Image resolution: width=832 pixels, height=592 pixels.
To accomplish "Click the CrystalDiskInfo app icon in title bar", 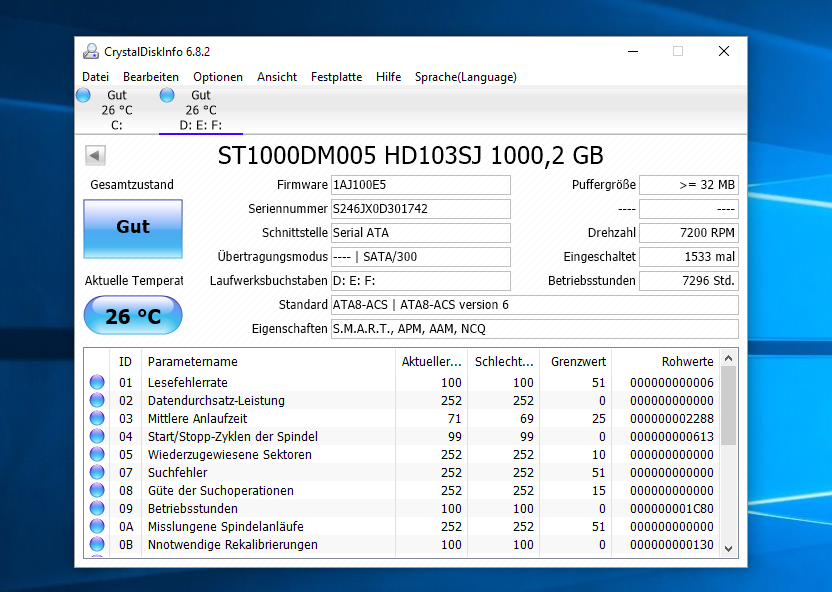I will tap(91, 51).
